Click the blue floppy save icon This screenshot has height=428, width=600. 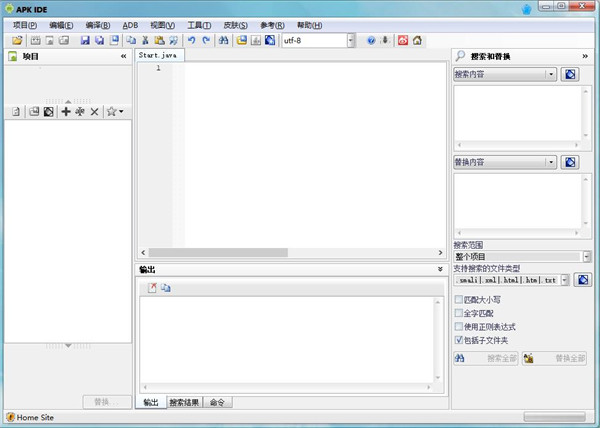pos(85,40)
